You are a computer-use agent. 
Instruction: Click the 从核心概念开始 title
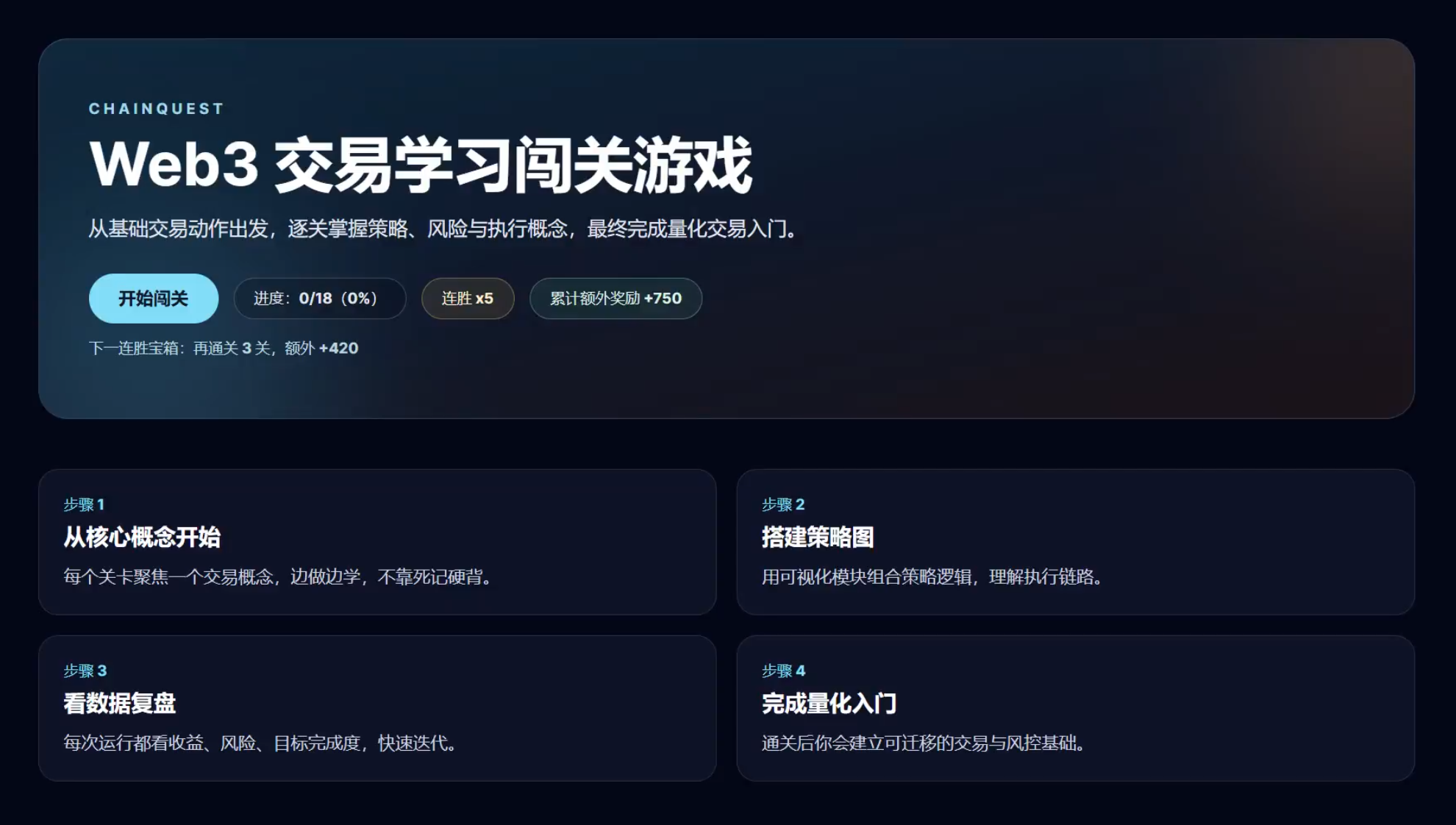pyautogui.click(x=142, y=537)
